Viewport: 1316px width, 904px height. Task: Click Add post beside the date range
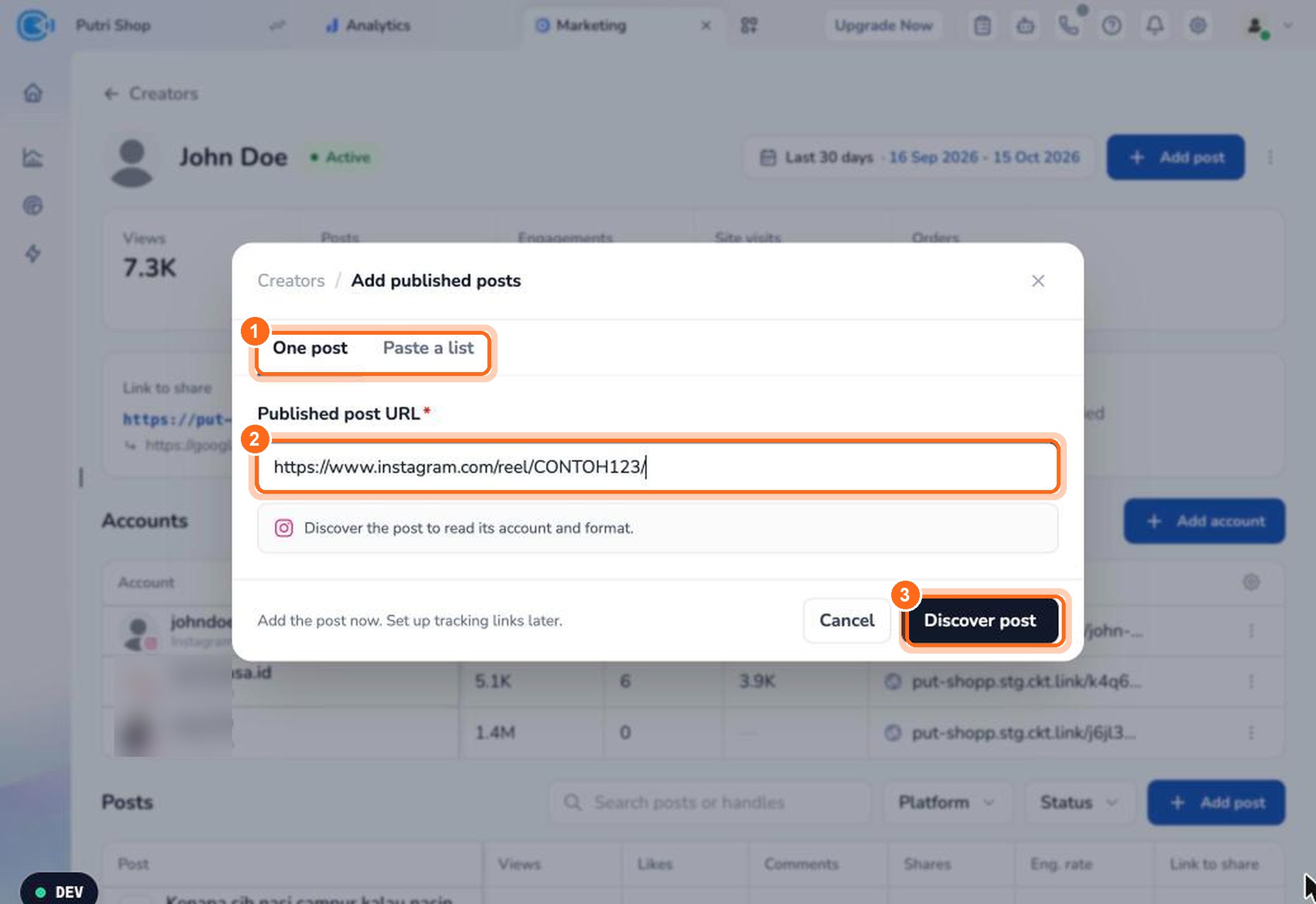click(x=1176, y=157)
